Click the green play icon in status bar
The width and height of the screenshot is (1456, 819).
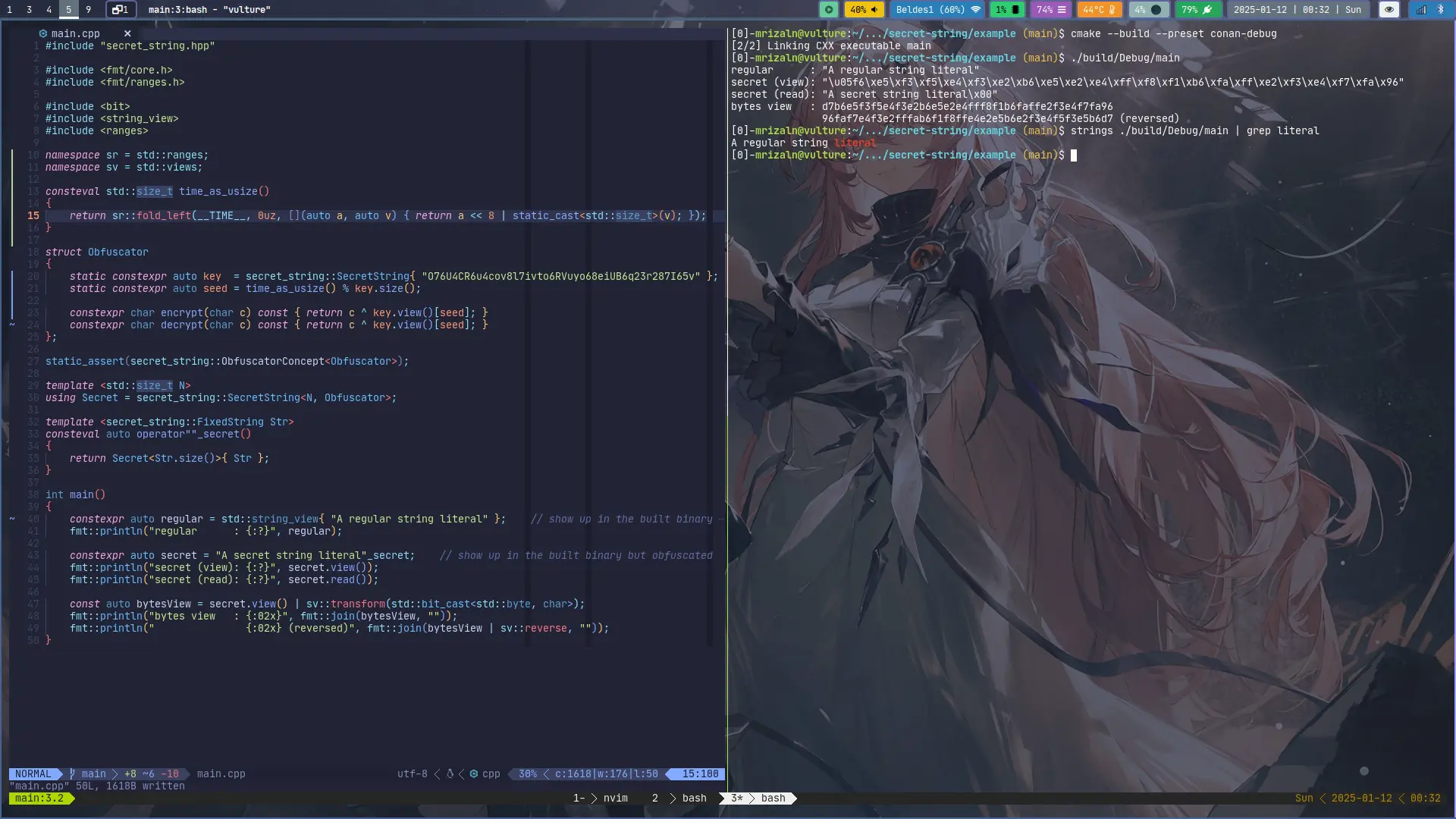point(829,10)
